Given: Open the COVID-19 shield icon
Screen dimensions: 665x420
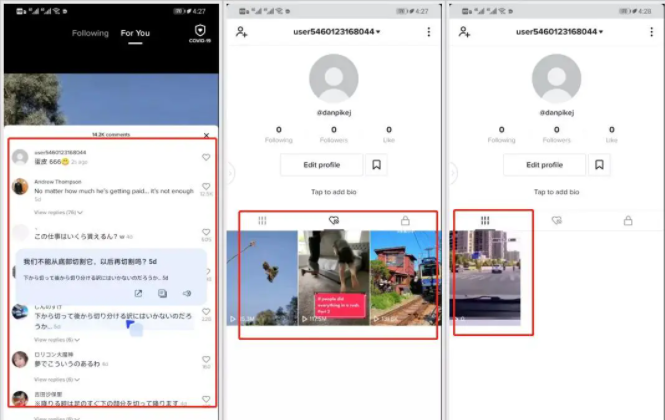Looking at the screenshot, I should click(200, 33).
